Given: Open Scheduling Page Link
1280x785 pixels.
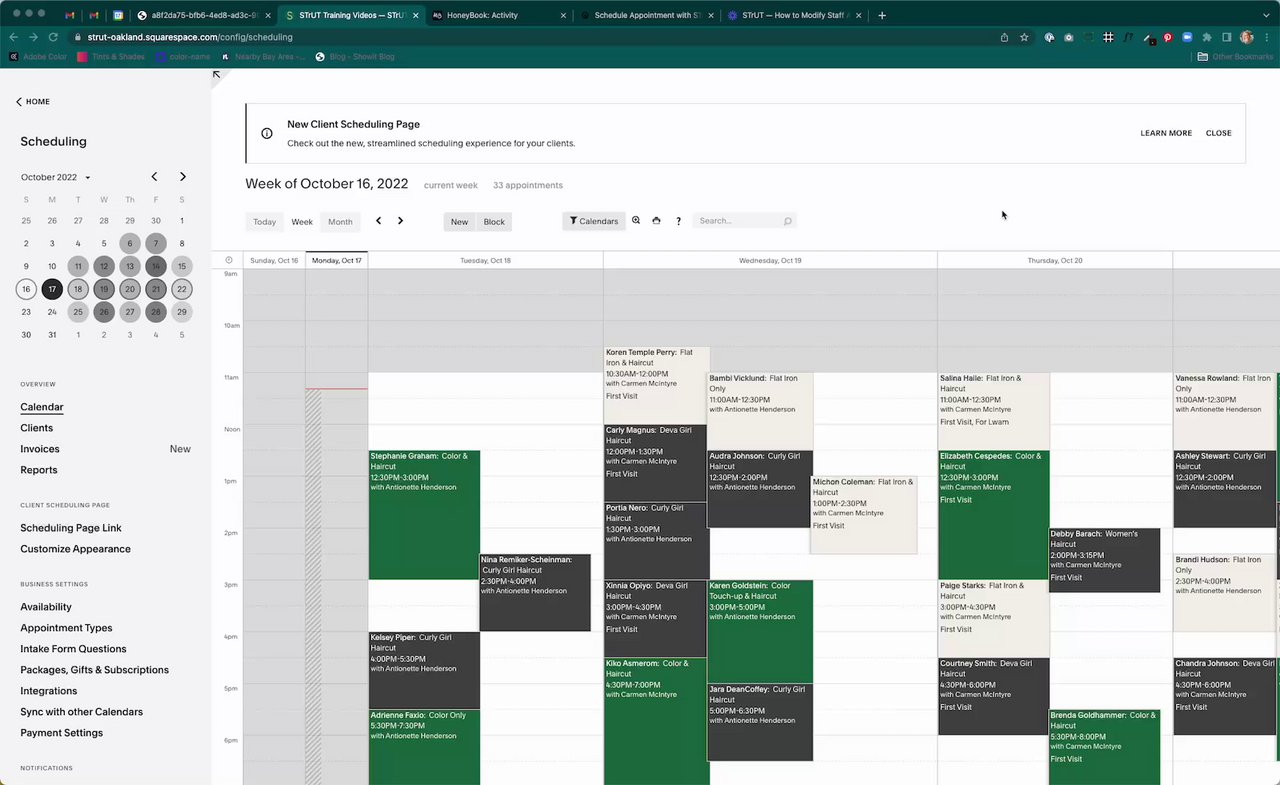Looking at the screenshot, I should coord(71,528).
